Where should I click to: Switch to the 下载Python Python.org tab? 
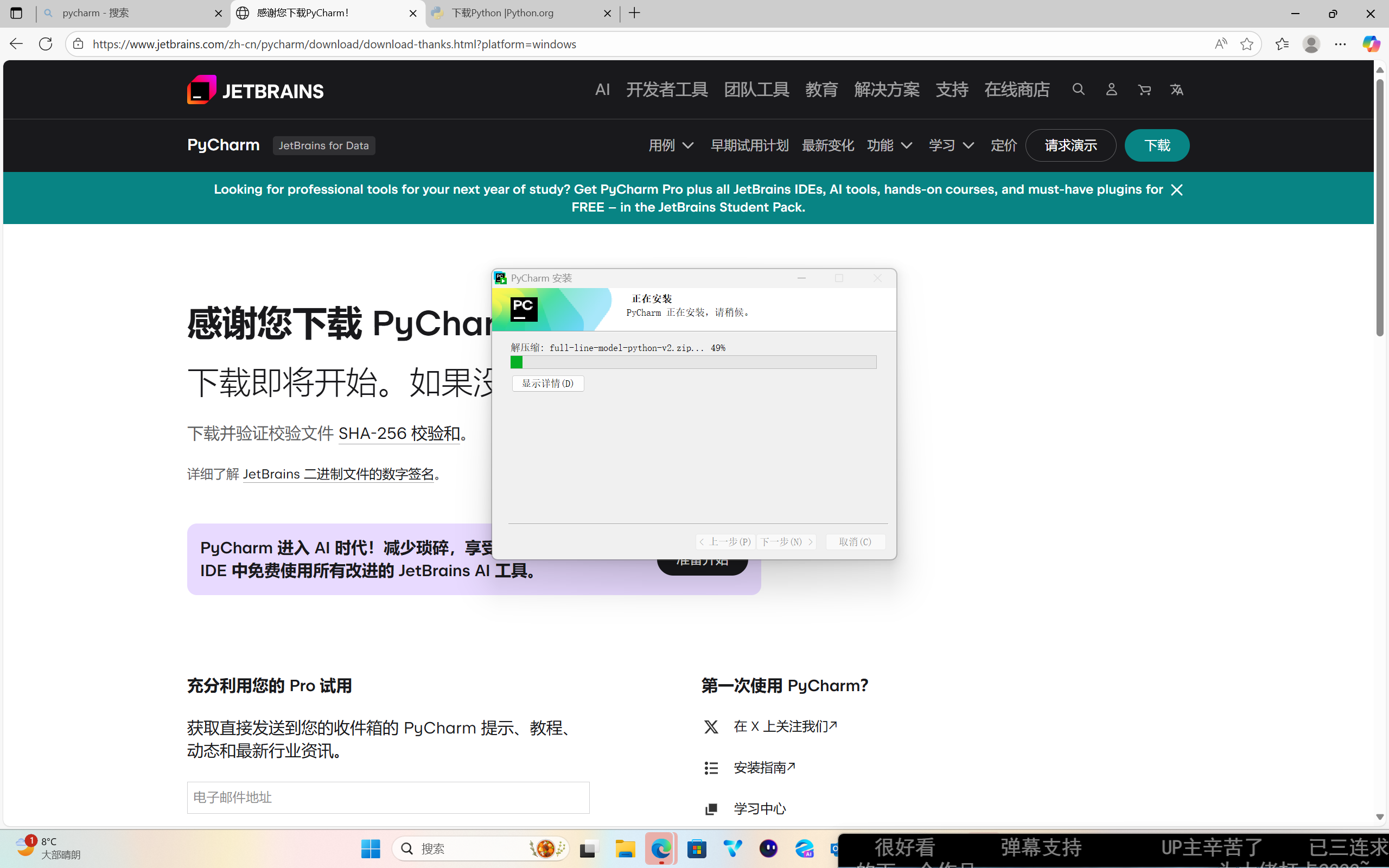point(501,12)
